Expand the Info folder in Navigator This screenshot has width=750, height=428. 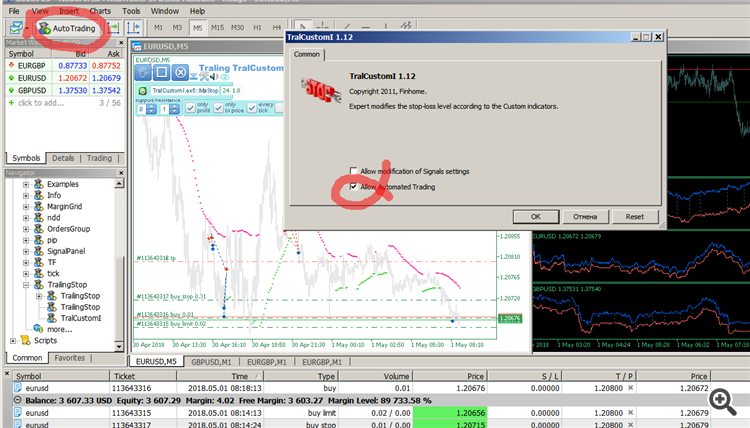(26, 195)
